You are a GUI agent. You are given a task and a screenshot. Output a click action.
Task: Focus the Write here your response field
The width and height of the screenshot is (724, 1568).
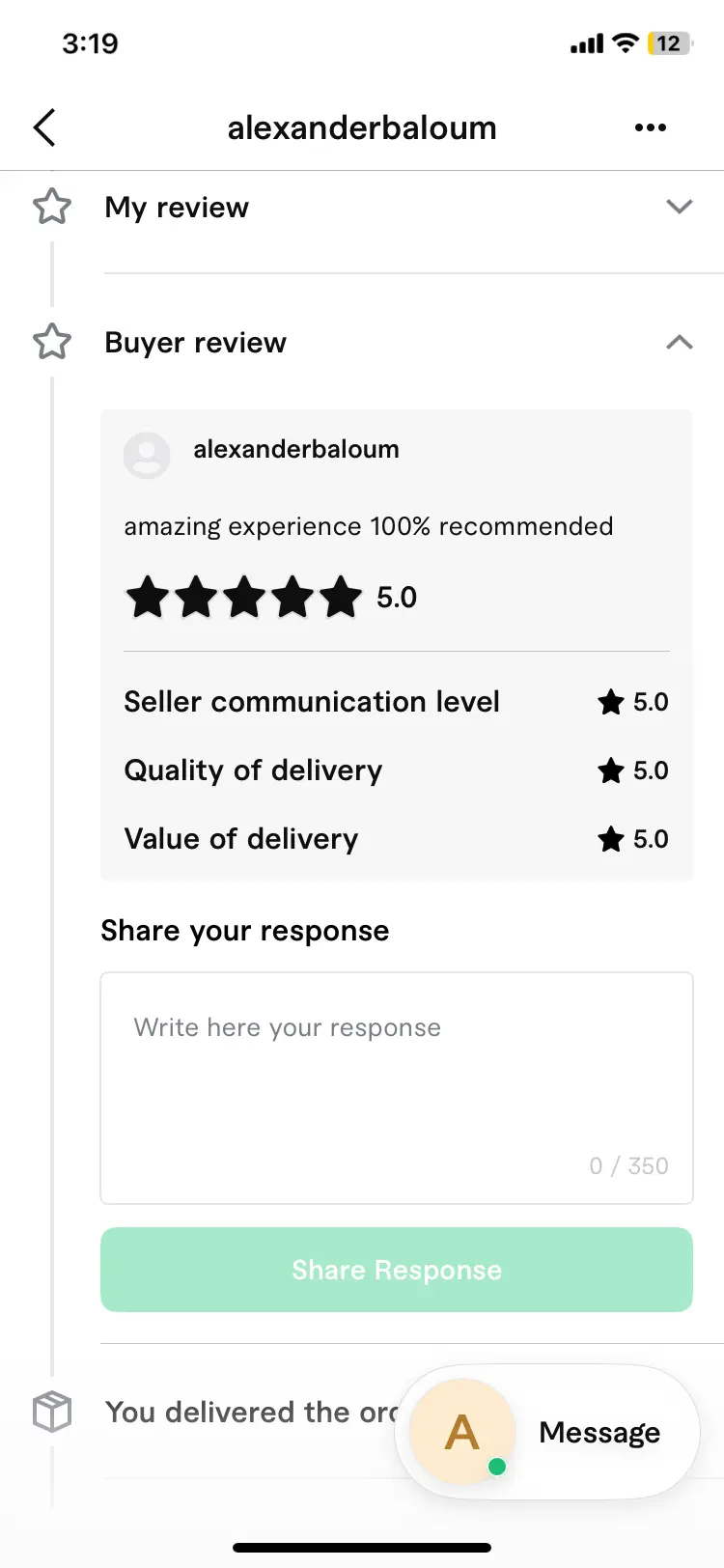397,1088
